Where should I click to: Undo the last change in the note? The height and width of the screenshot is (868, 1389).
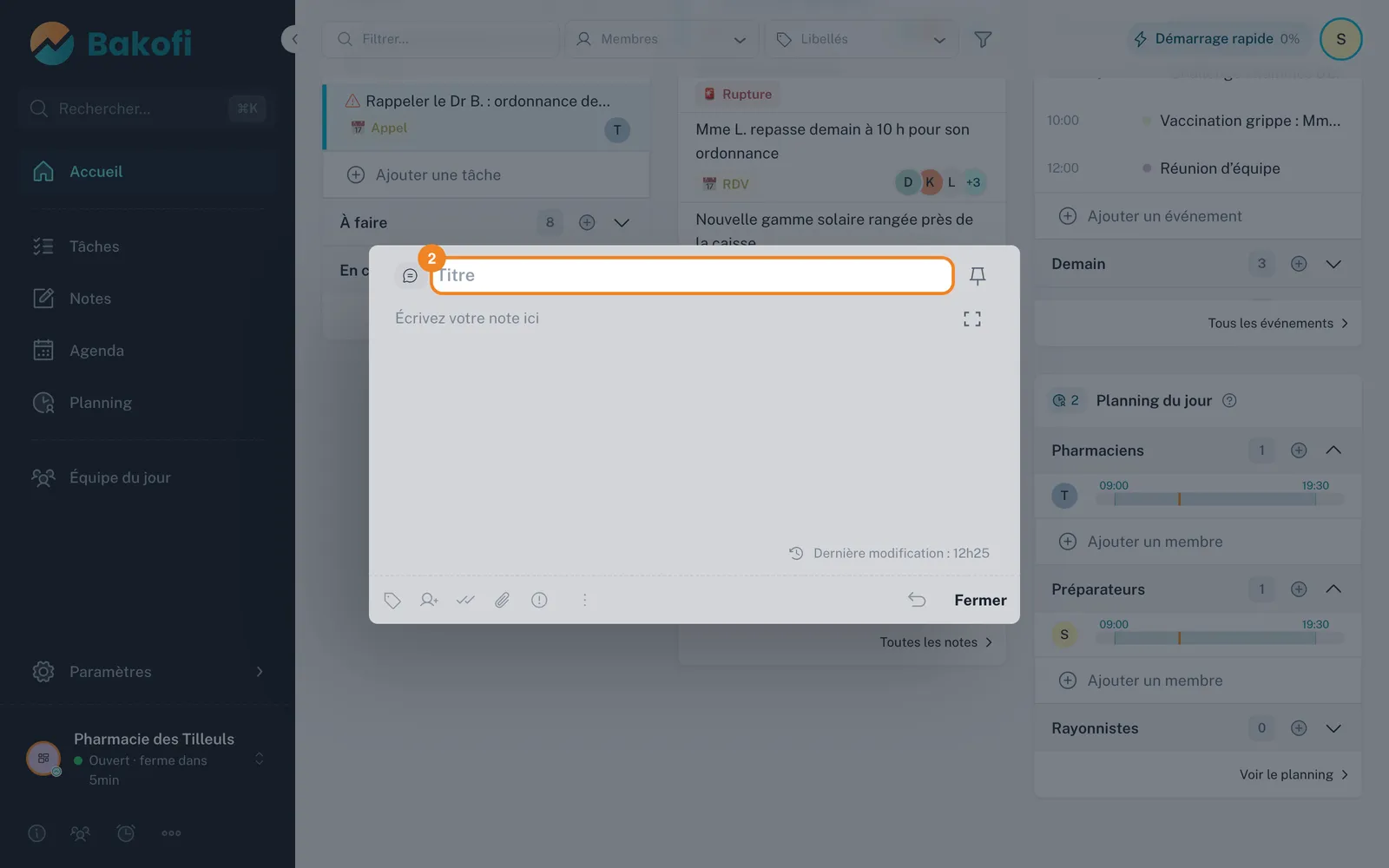[917, 600]
